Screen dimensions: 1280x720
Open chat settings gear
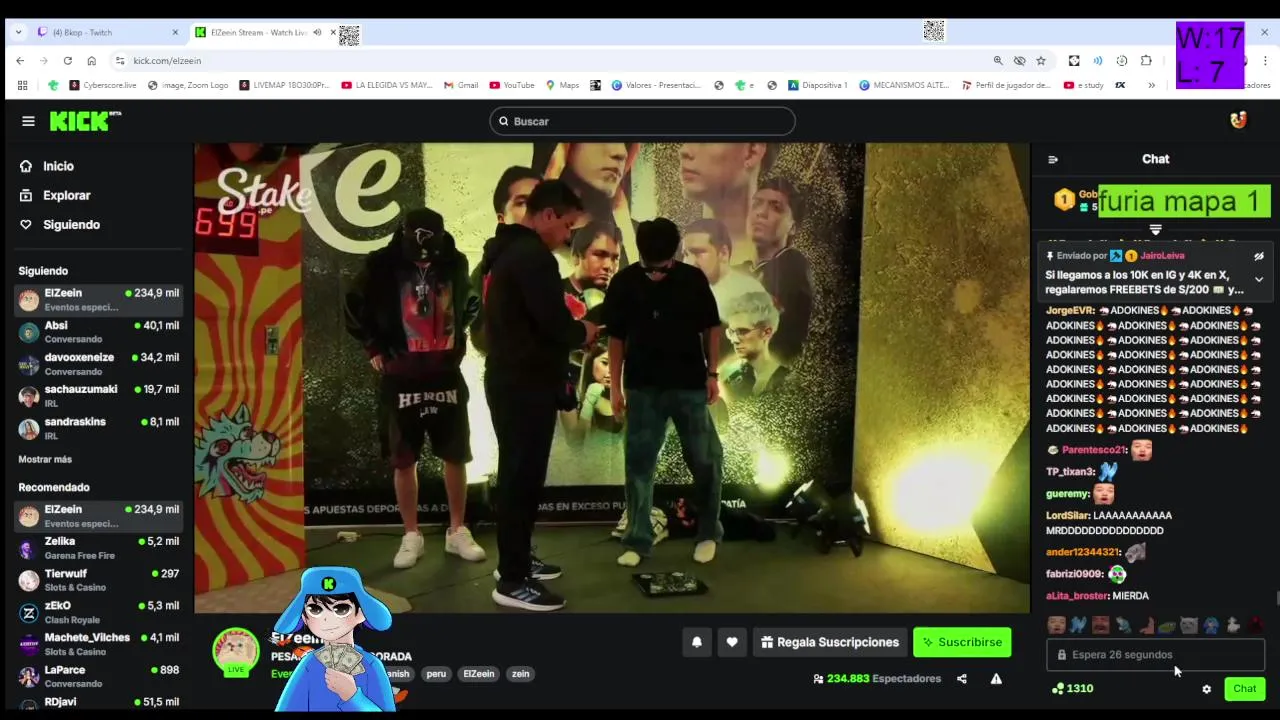click(1207, 689)
